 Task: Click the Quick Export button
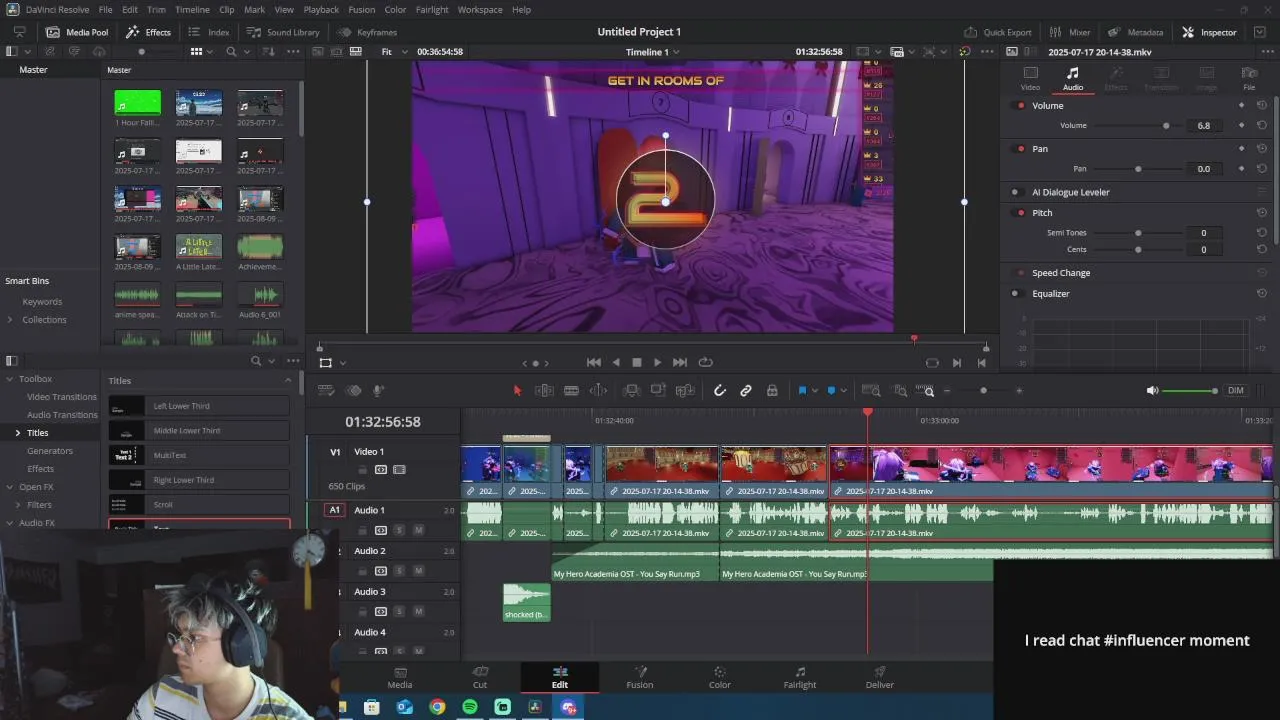point(998,32)
